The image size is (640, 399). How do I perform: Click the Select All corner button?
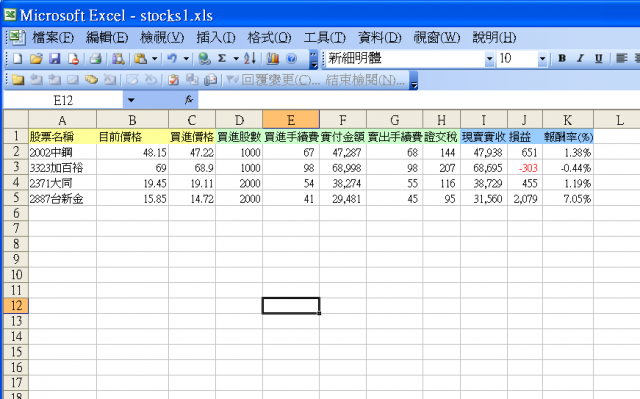(x=16, y=120)
